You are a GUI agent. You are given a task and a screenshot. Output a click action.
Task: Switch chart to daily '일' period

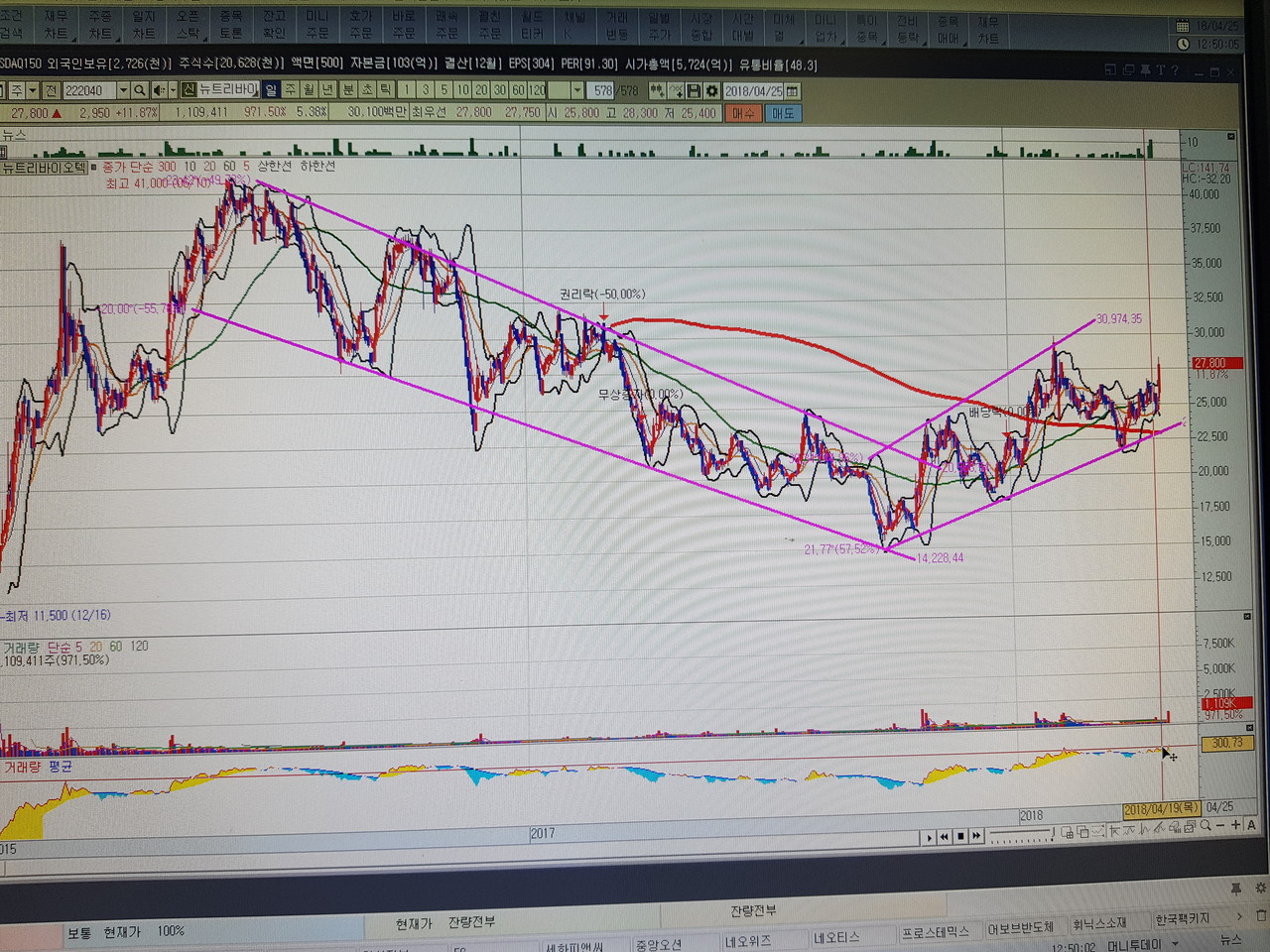pos(271,90)
